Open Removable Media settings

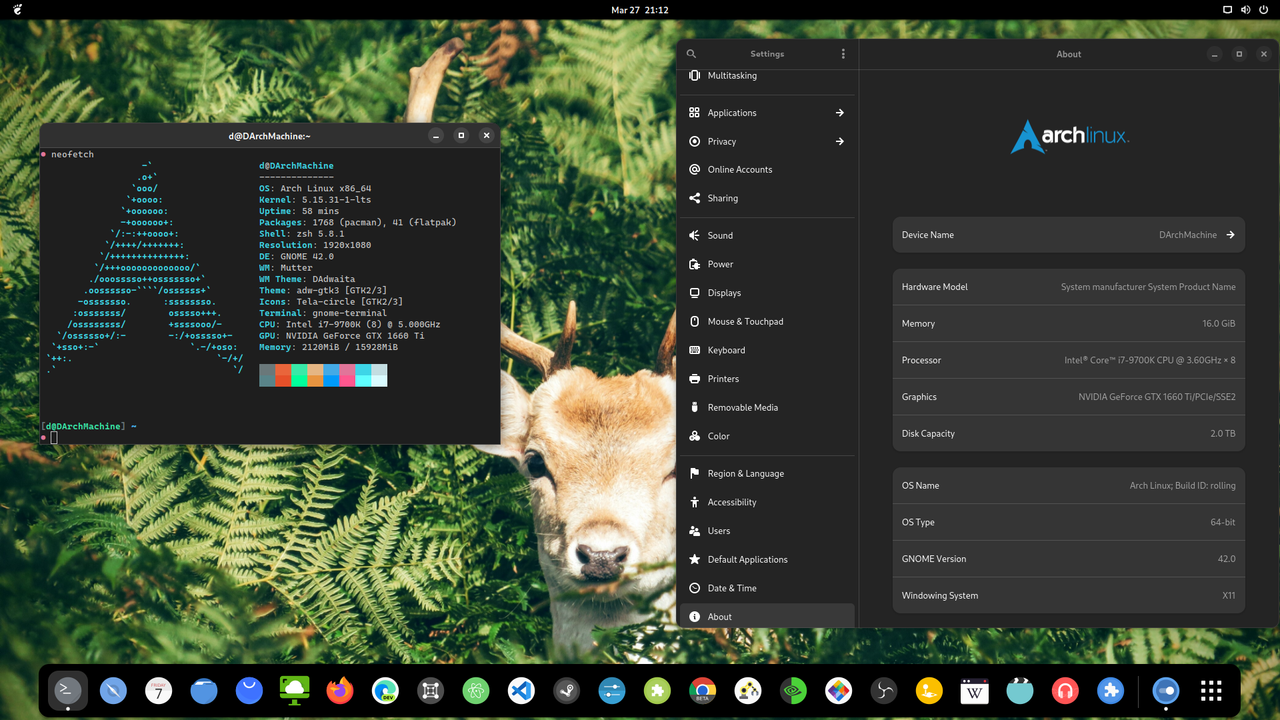point(767,408)
